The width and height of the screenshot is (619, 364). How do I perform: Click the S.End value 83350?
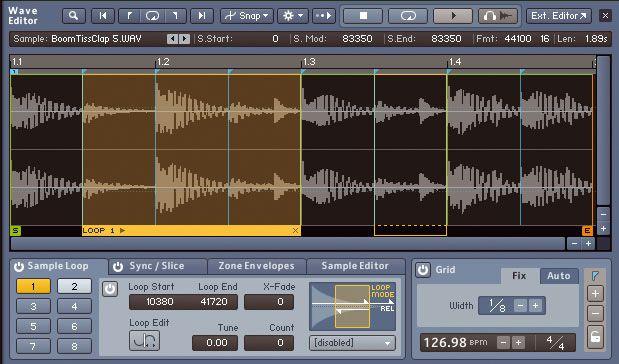point(446,39)
